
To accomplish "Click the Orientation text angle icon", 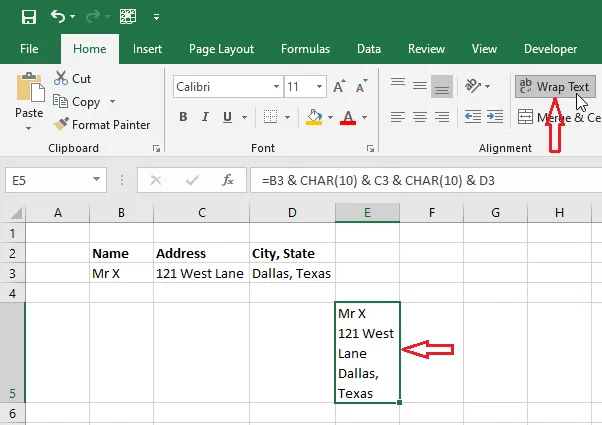I will [473, 86].
